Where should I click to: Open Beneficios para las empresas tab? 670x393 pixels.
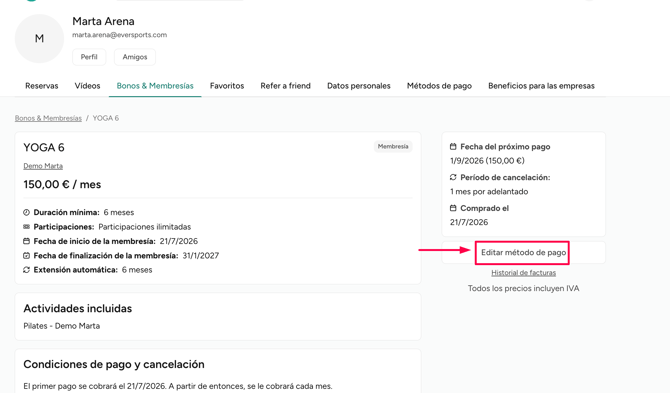coord(541,86)
